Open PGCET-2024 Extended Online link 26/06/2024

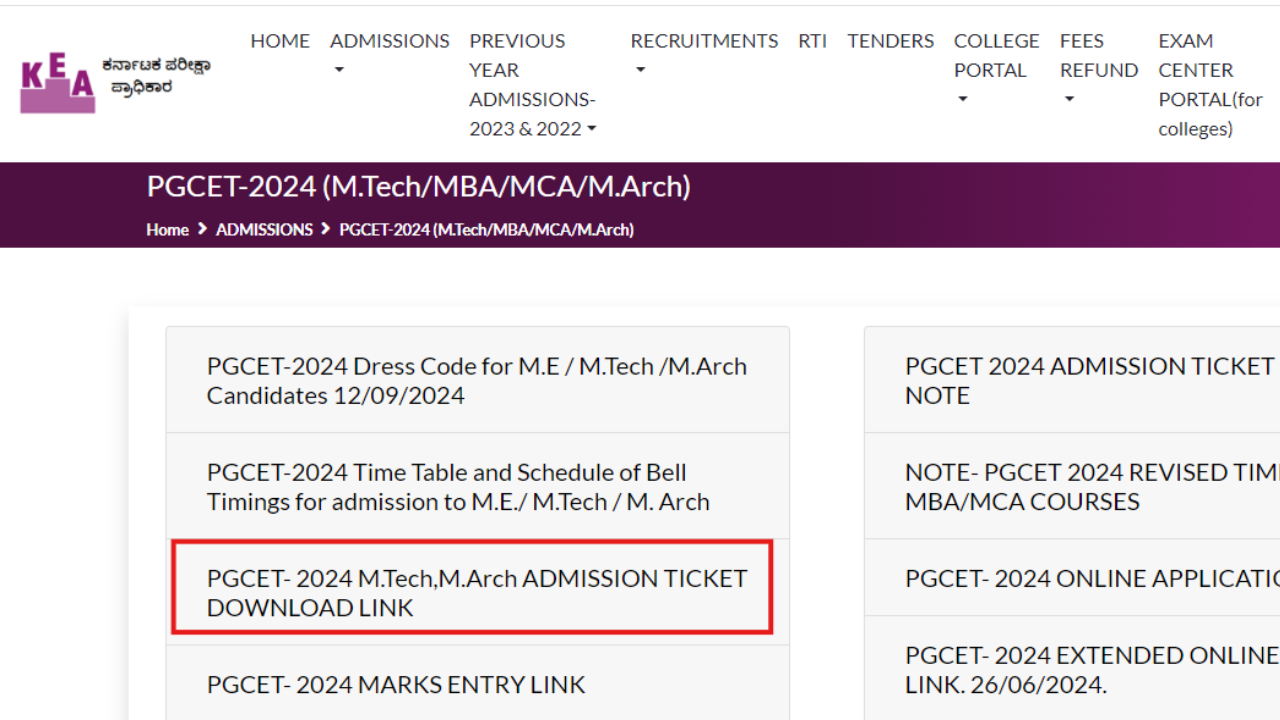tap(1090, 670)
